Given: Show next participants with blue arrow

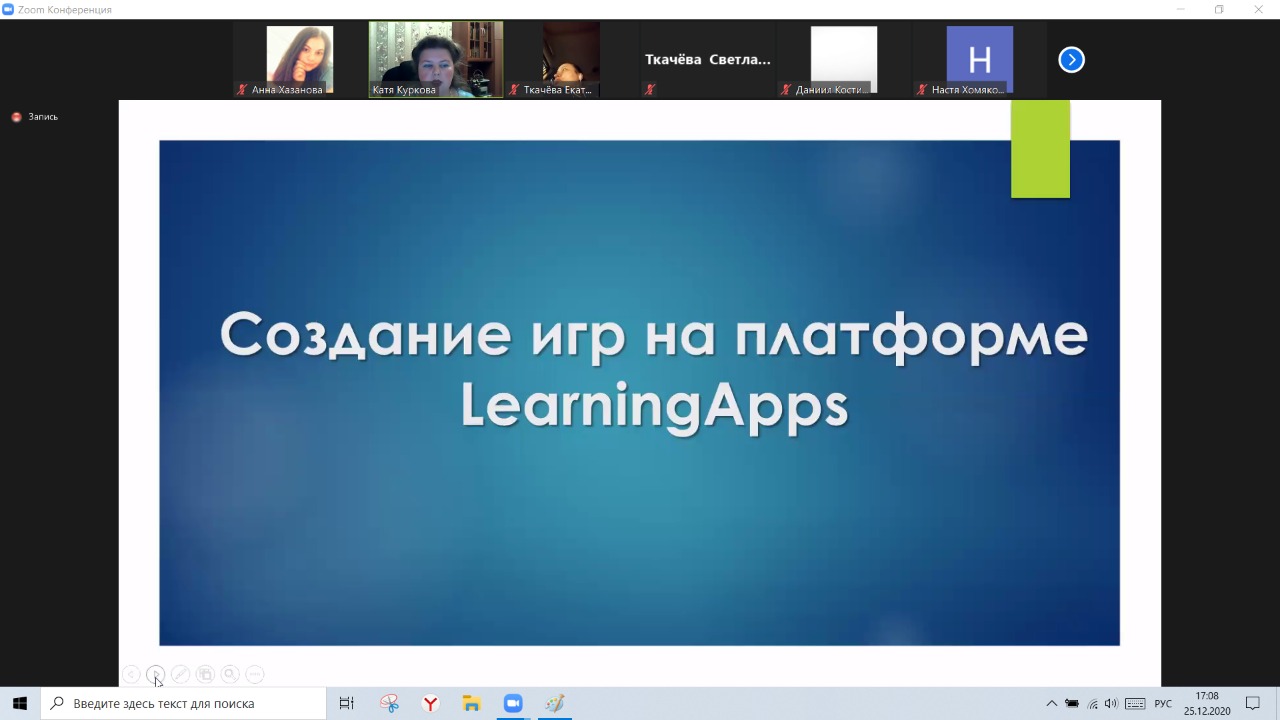Looking at the screenshot, I should coord(1071,60).
